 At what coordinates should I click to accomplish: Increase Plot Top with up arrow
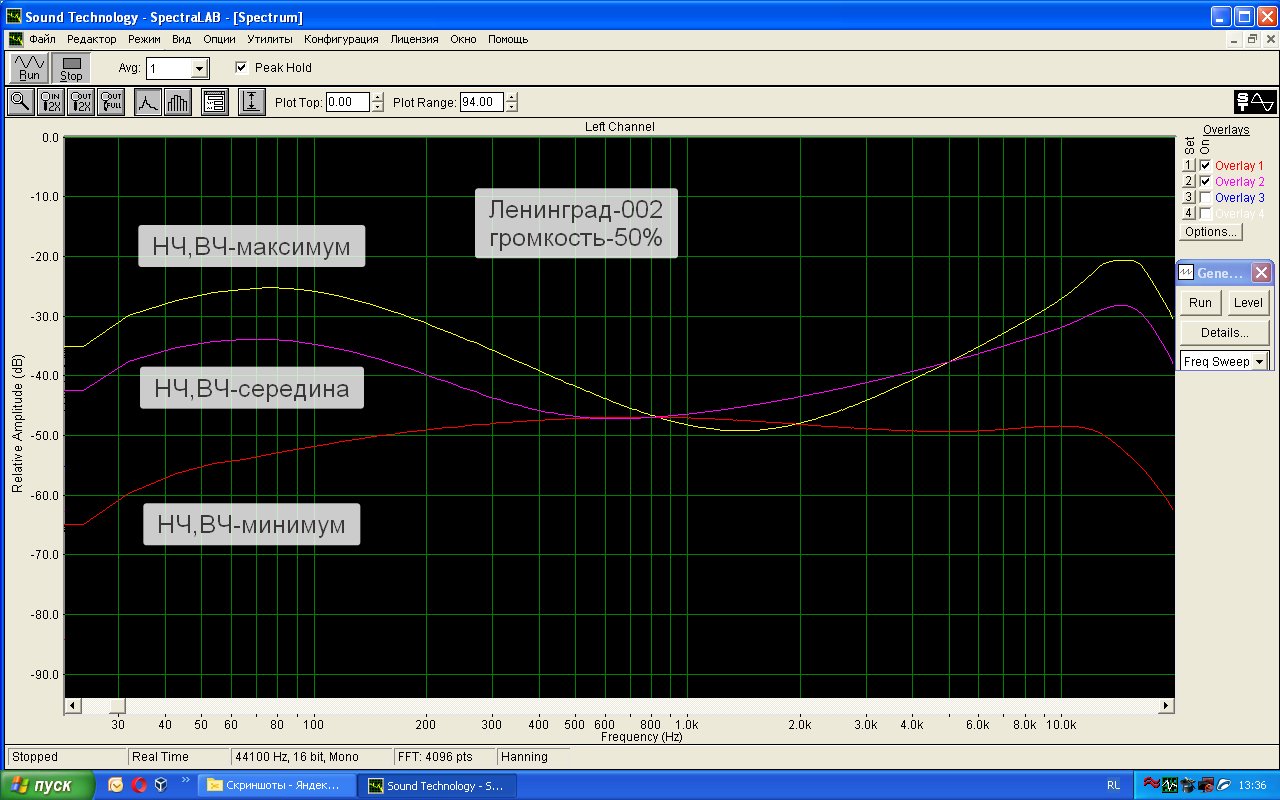377,97
